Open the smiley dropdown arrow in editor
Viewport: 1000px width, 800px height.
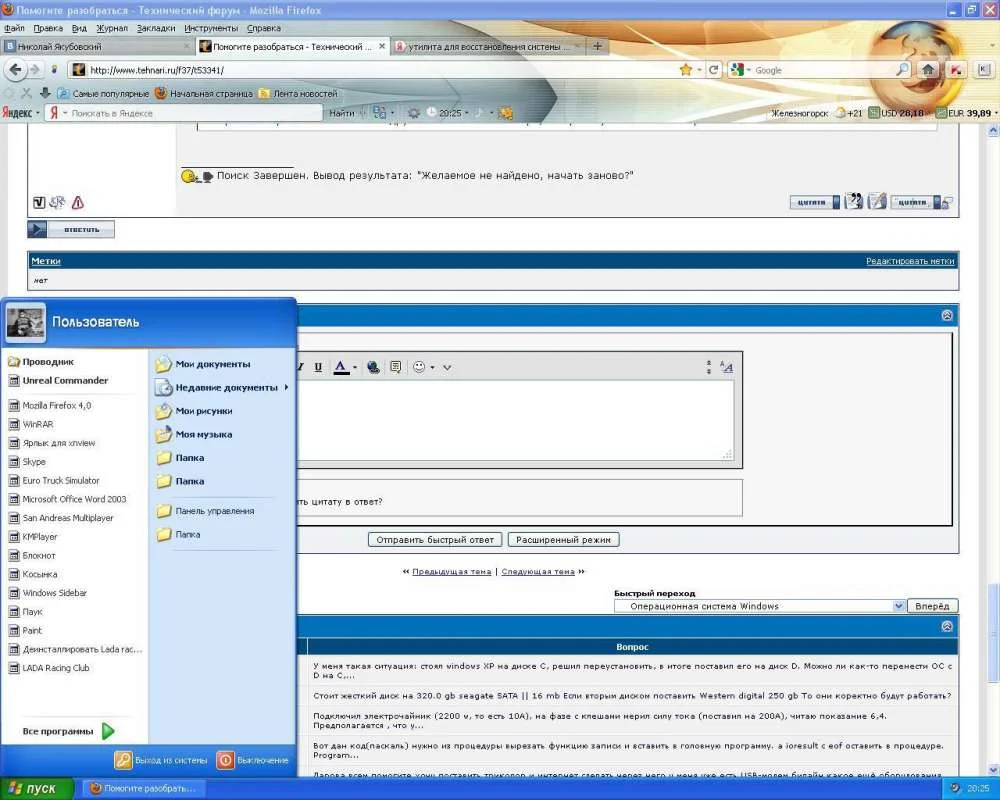coord(432,367)
